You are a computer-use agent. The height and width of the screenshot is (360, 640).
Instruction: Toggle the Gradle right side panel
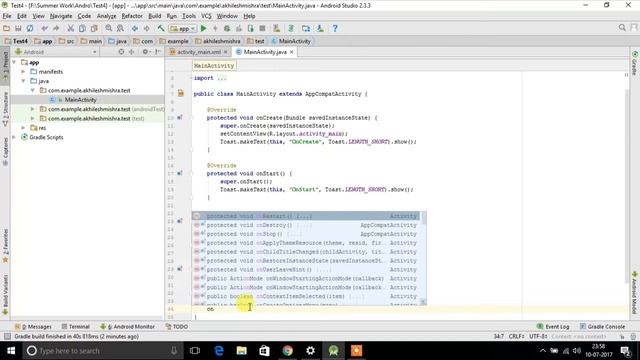pyautogui.click(x=635, y=63)
